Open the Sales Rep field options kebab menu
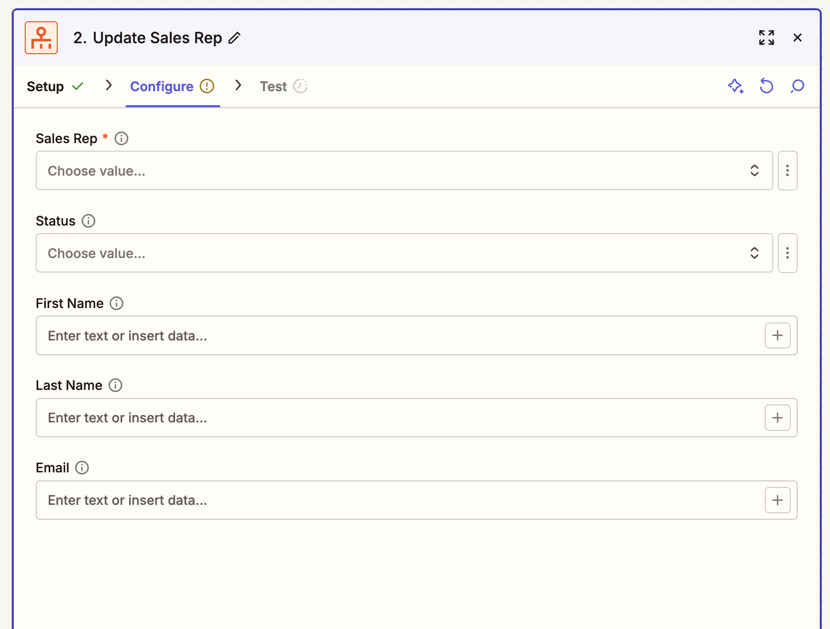The image size is (830, 629). [x=787, y=170]
